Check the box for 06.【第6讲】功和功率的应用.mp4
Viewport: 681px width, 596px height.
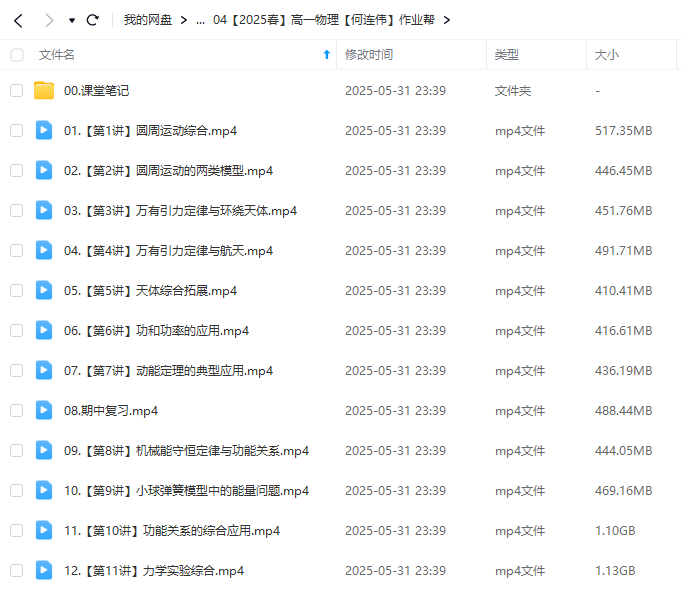[x=17, y=330]
